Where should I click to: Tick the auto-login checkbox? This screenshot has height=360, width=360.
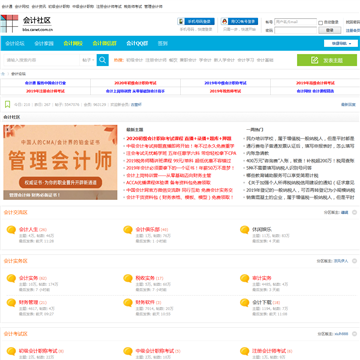tap(321, 23)
